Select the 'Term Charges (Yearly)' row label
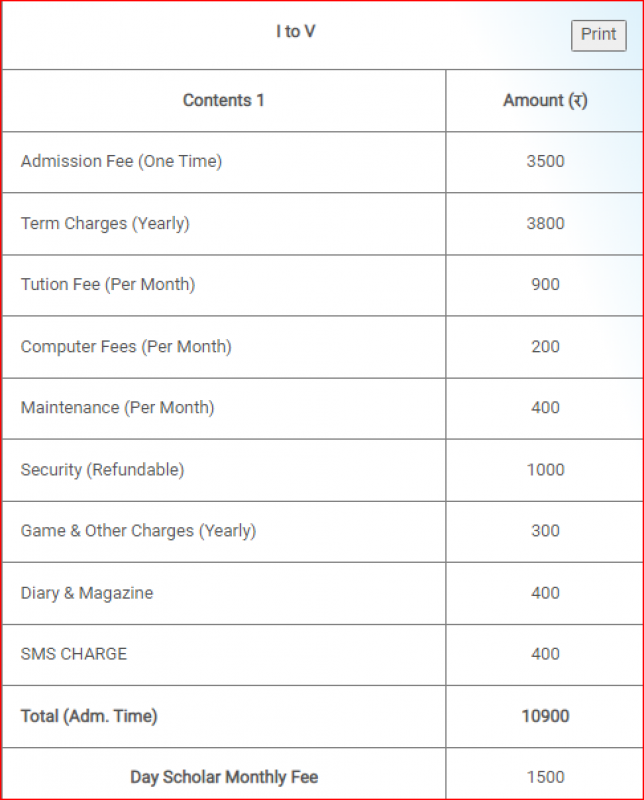The image size is (644, 800). 105,223
